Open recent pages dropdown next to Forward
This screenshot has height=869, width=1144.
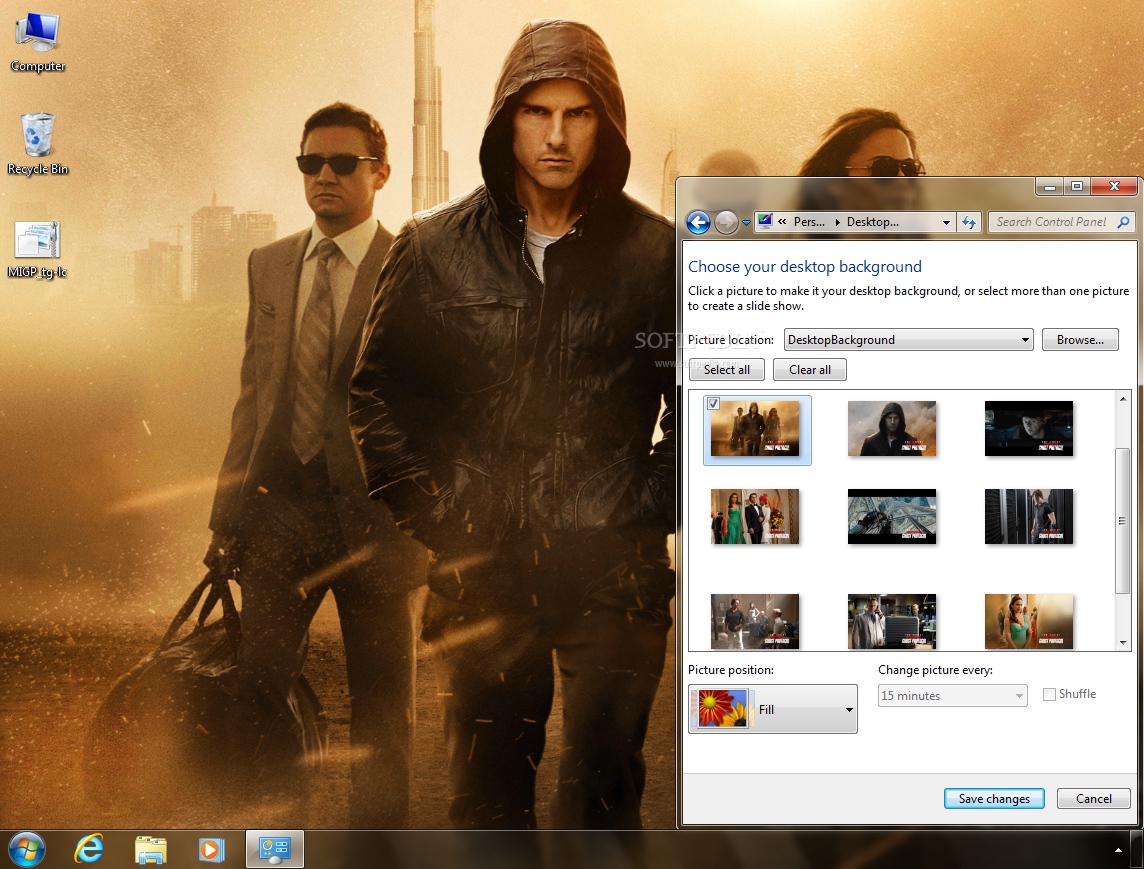[x=746, y=223]
